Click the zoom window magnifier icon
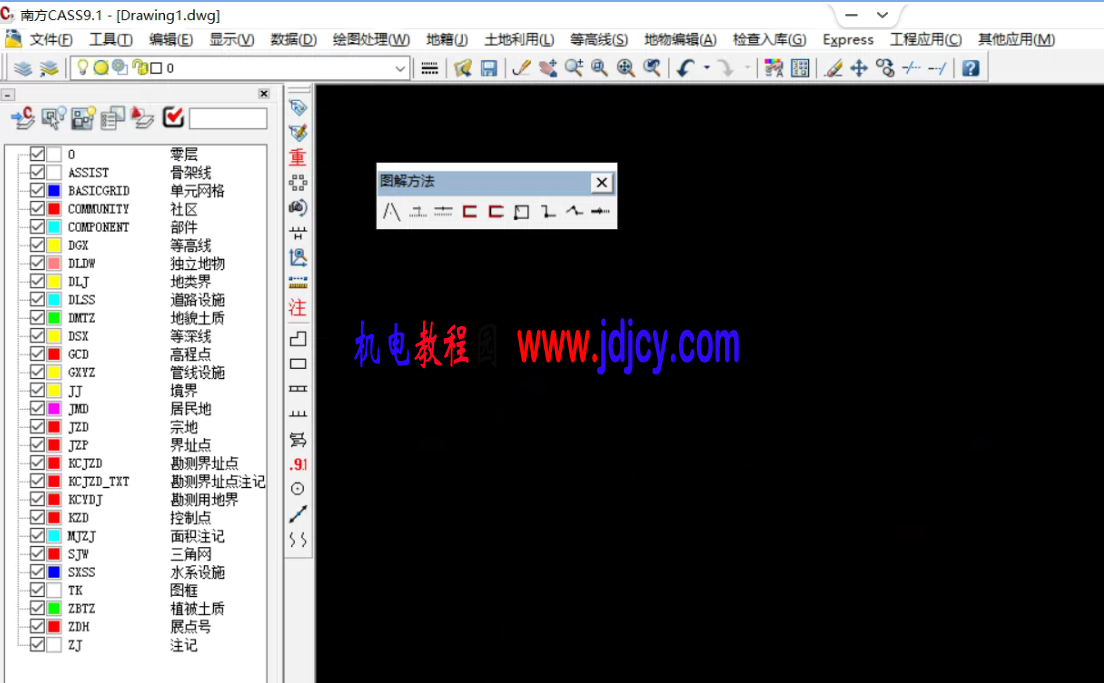 [599, 68]
